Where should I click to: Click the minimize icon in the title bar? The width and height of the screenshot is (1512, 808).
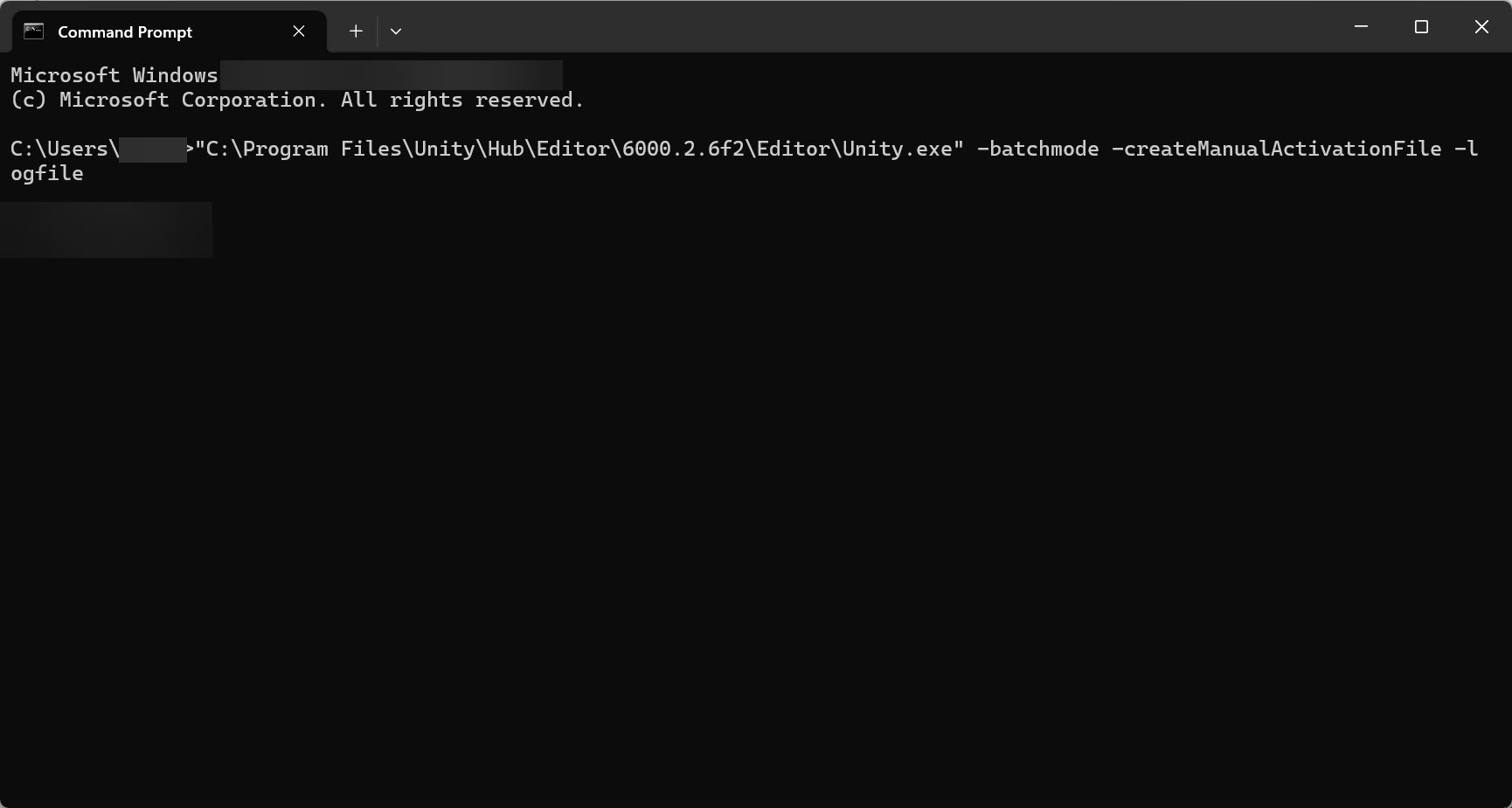[1360, 26]
